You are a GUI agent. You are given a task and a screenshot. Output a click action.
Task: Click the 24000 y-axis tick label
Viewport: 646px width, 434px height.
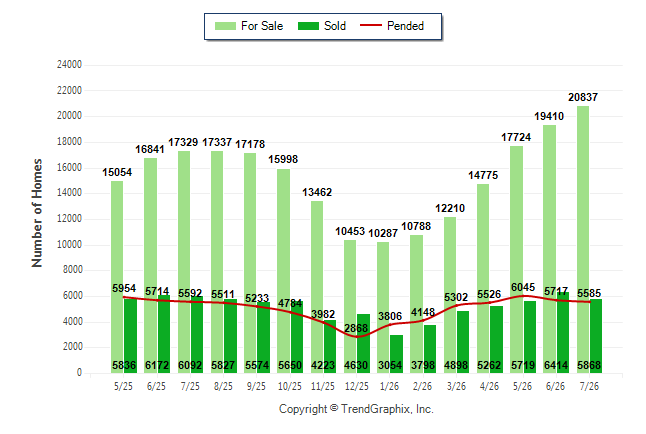pos(69,64)
